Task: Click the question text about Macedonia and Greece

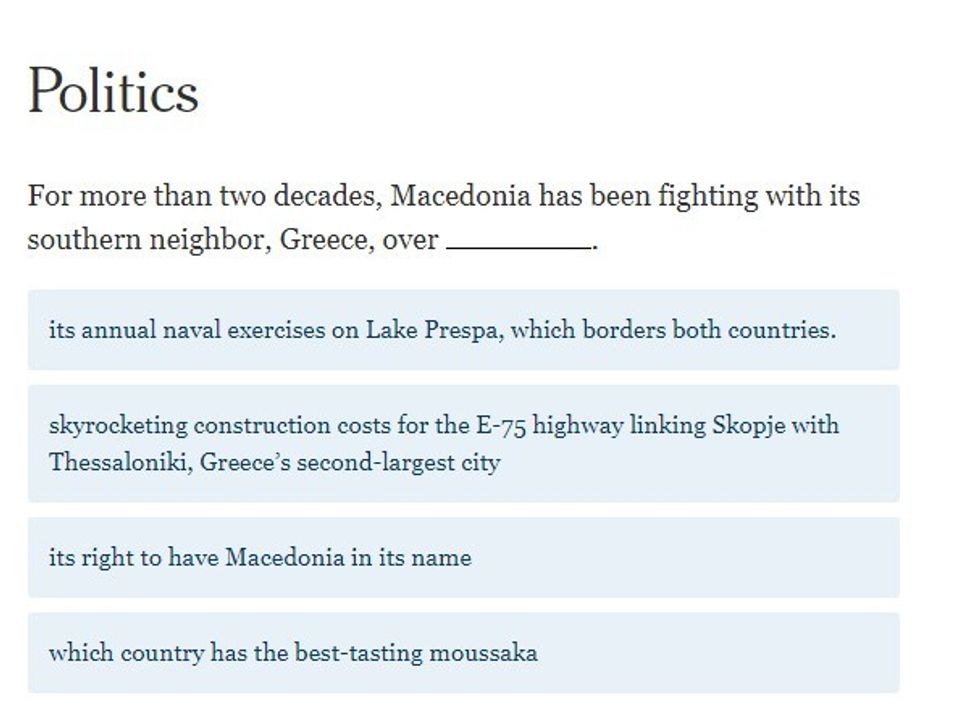Action: [443, 196]
